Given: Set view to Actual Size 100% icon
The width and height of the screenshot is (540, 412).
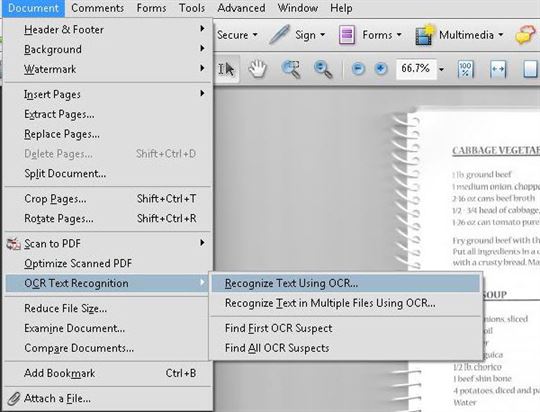Looking at the screenshot, I should coord(465,69).
